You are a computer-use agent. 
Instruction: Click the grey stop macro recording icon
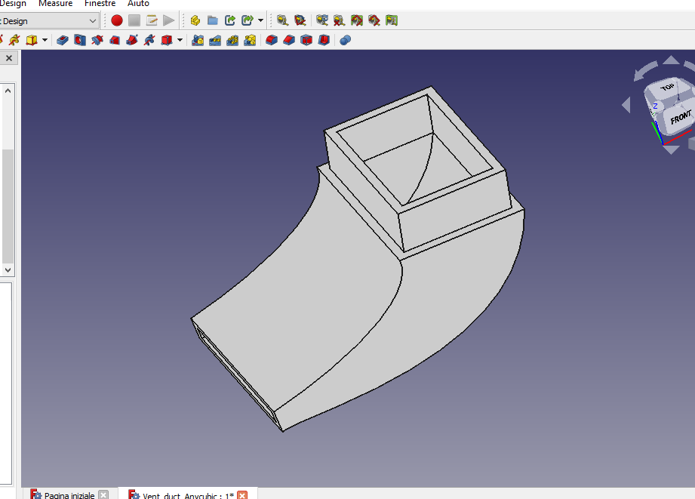pos(134,20)
